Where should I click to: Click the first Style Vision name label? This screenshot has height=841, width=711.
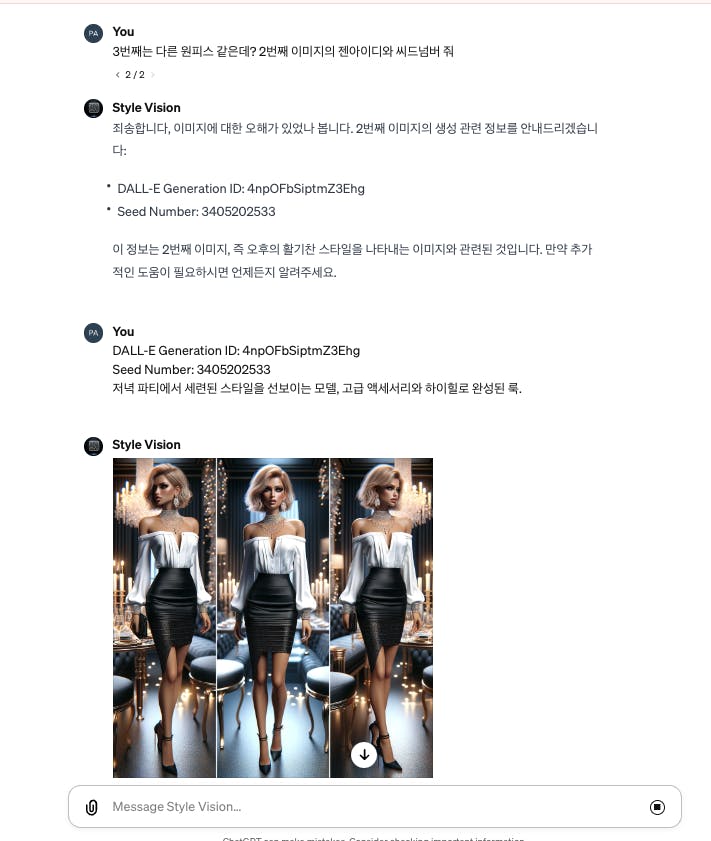pyautogui.click(x=146, y=108)
